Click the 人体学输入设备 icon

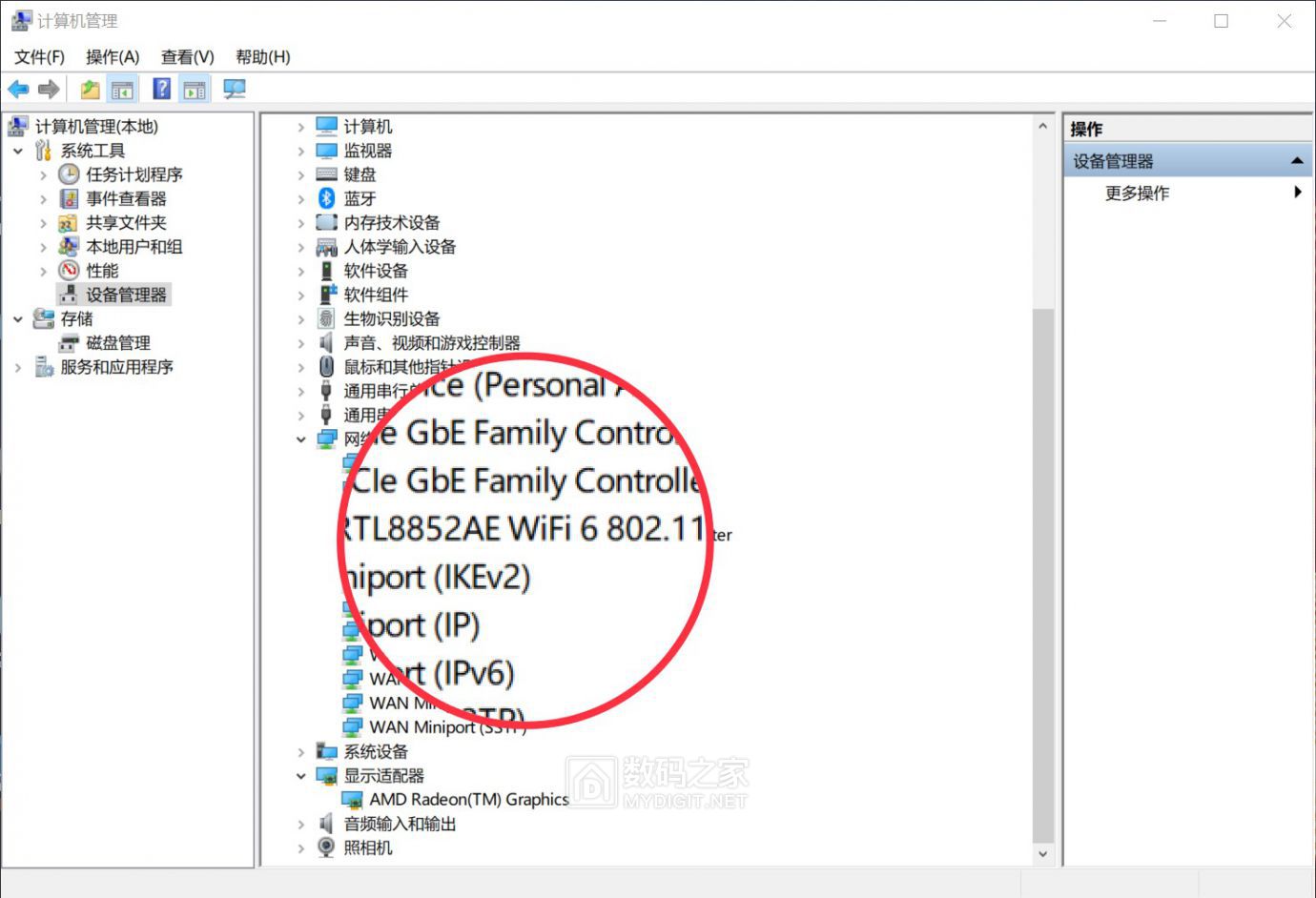tap(326, 247)
